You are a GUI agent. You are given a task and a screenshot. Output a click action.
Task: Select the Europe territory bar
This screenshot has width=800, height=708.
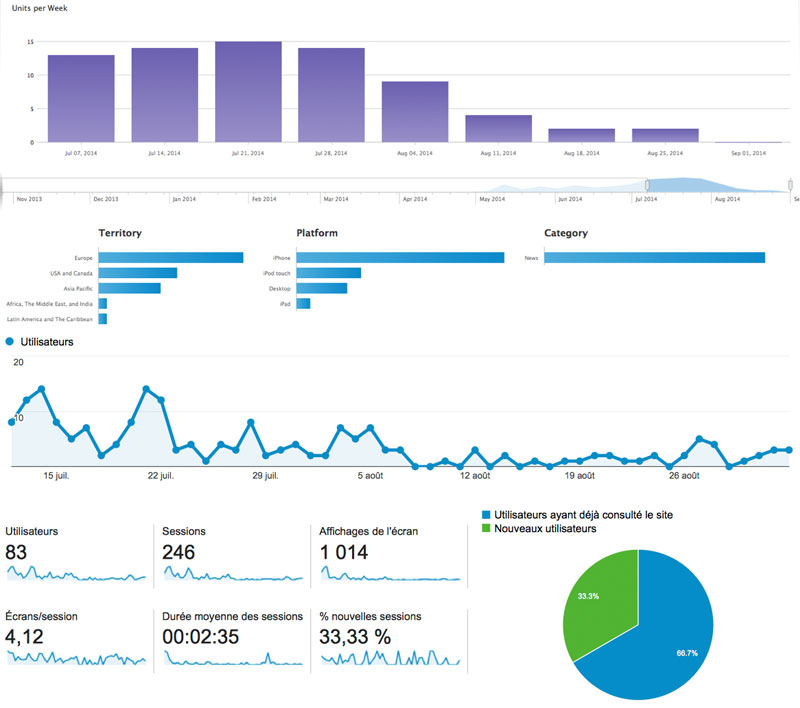pyautogui.click(x=171, y=258)
